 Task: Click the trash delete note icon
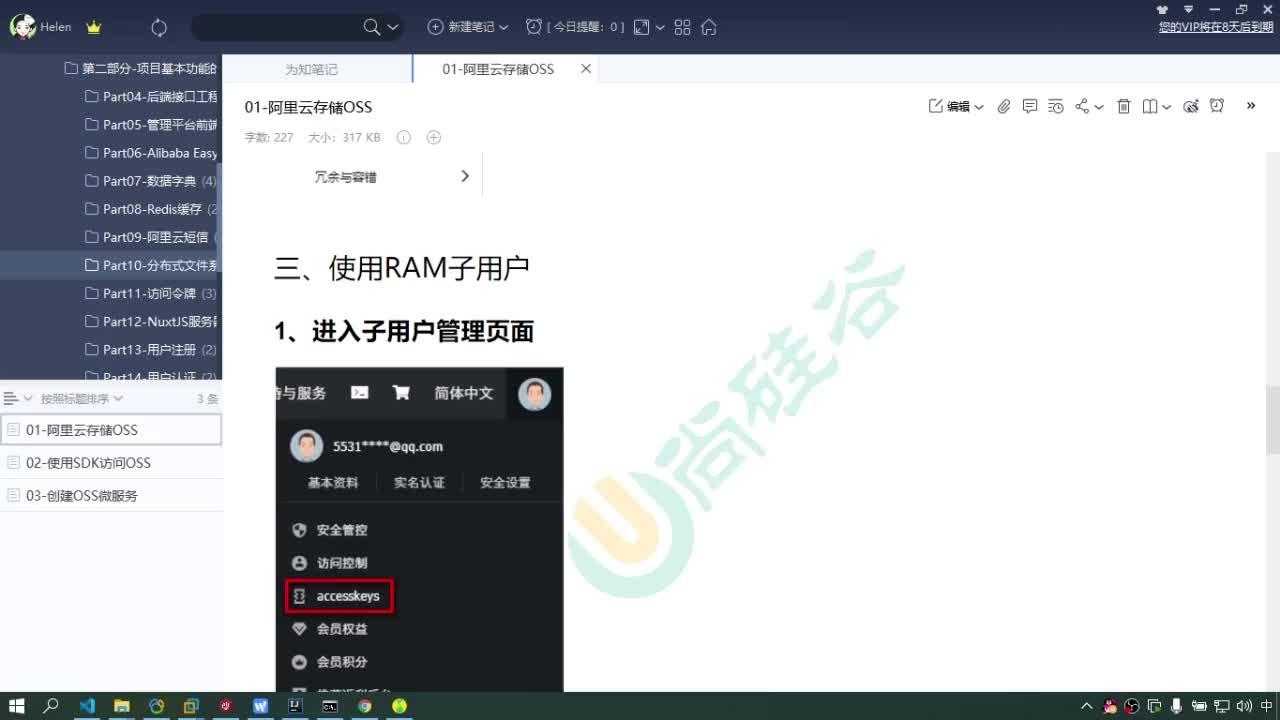coord(1124,106)
